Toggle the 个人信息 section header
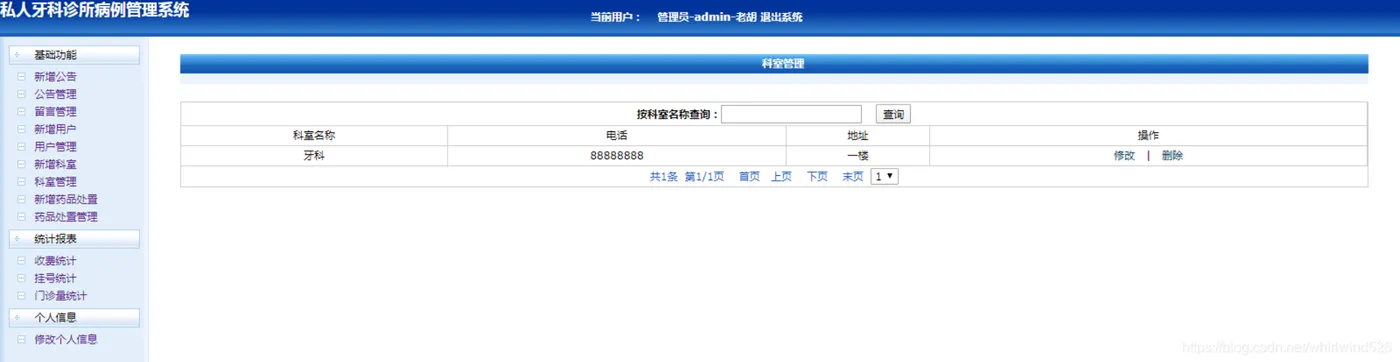Screen dimensions: 1400x362 pyautogui.click(x=74, y=318)
